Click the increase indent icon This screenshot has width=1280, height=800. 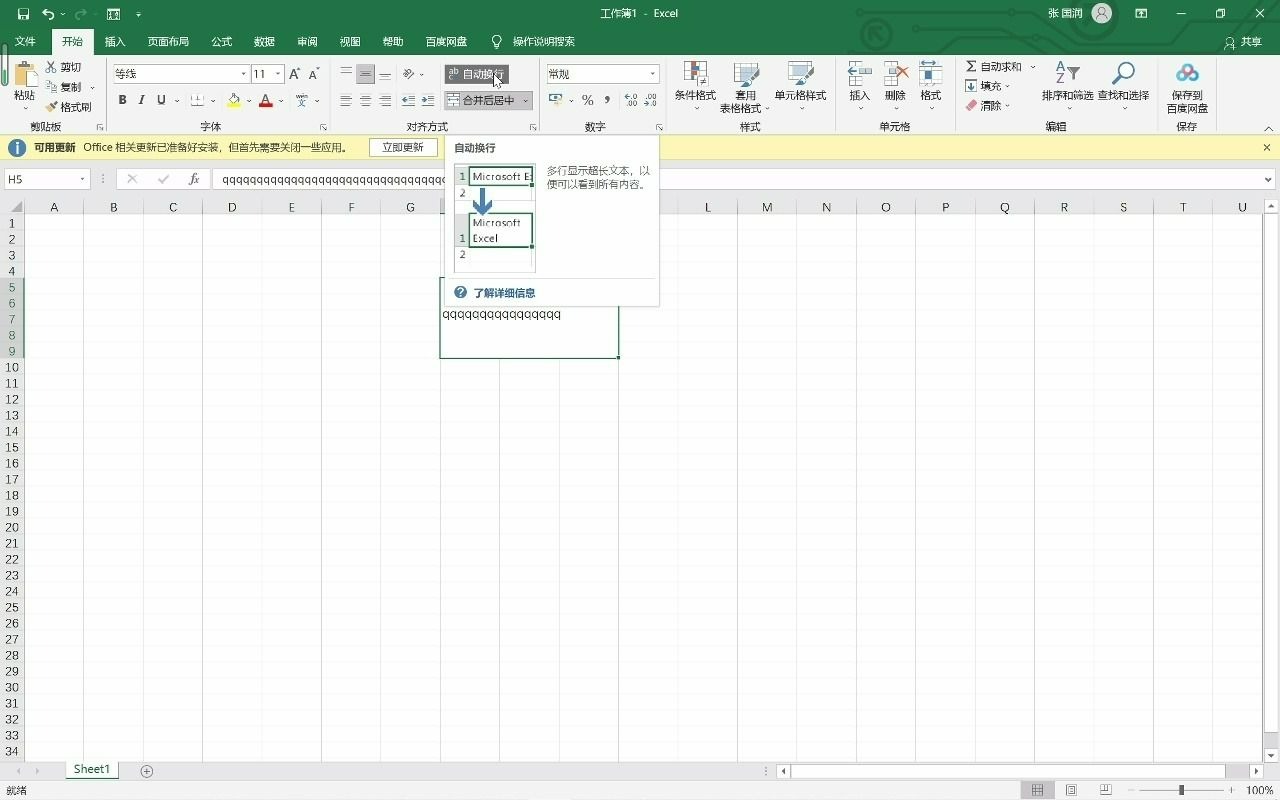pos(428,100)
